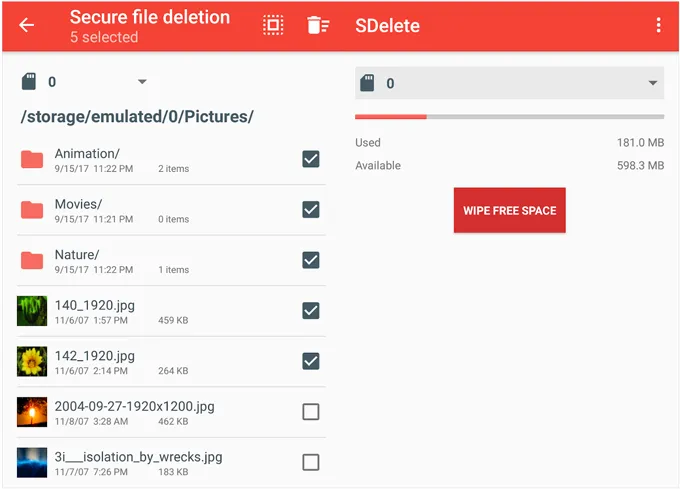Click the Animation folder icon
This screenshot has width=680, height=489.
(x=32, y=159)
